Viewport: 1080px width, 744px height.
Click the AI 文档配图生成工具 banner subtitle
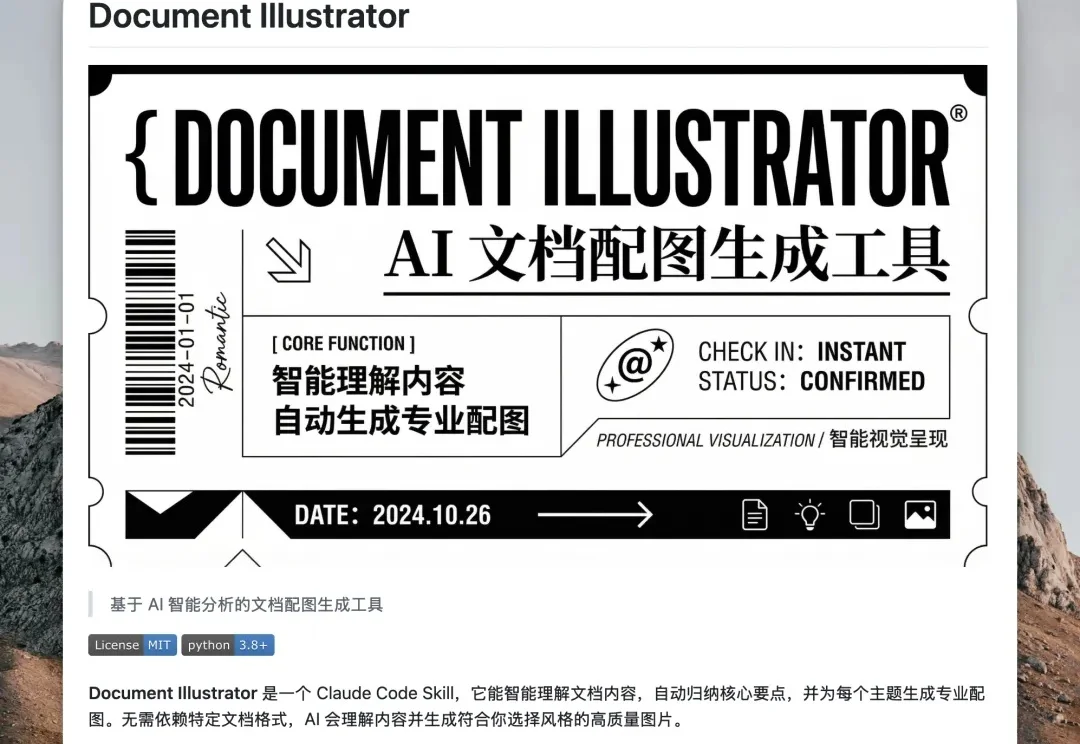click(x=666, y=256)
